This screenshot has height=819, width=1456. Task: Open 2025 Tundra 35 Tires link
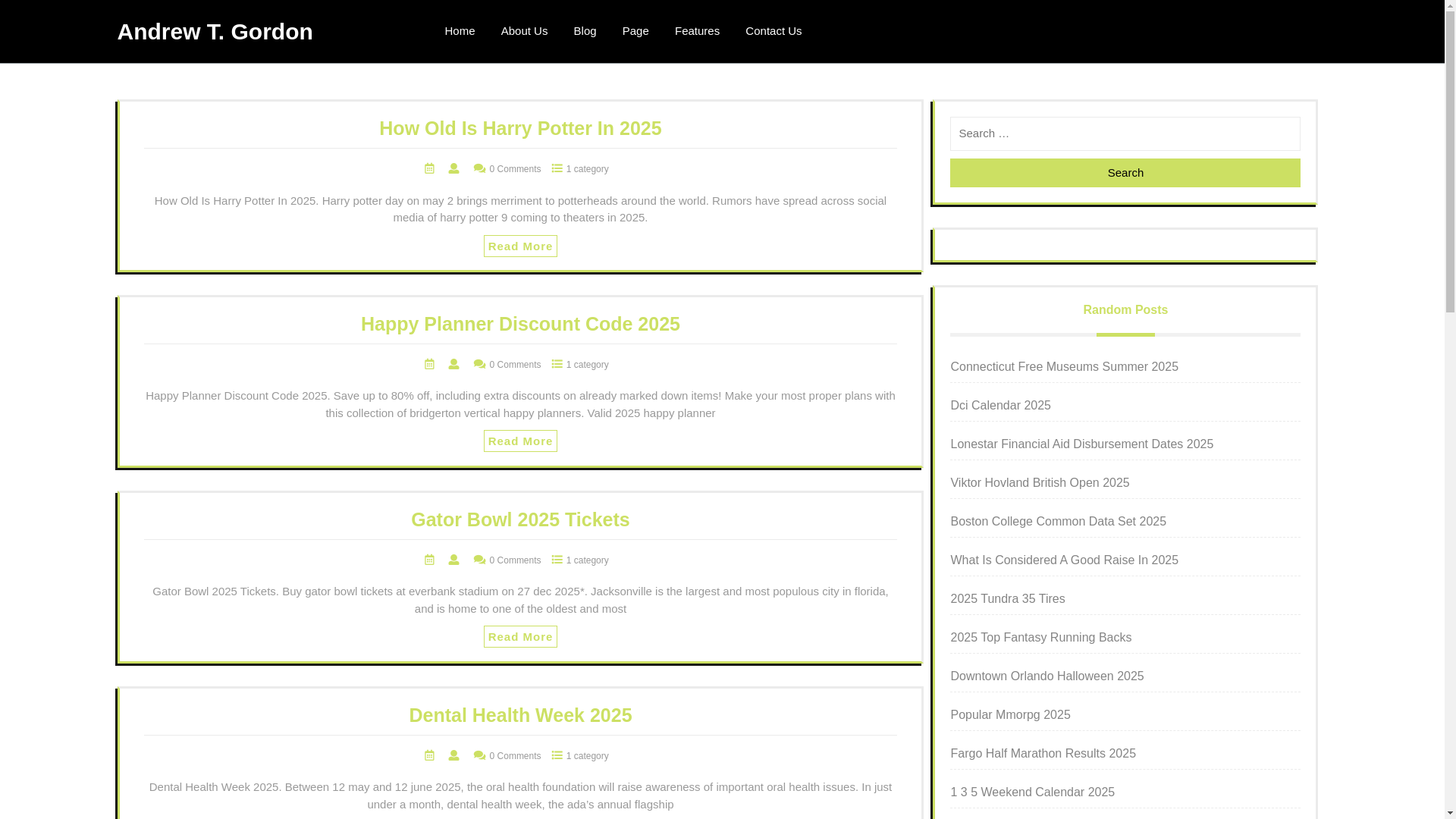[1007, 599]
